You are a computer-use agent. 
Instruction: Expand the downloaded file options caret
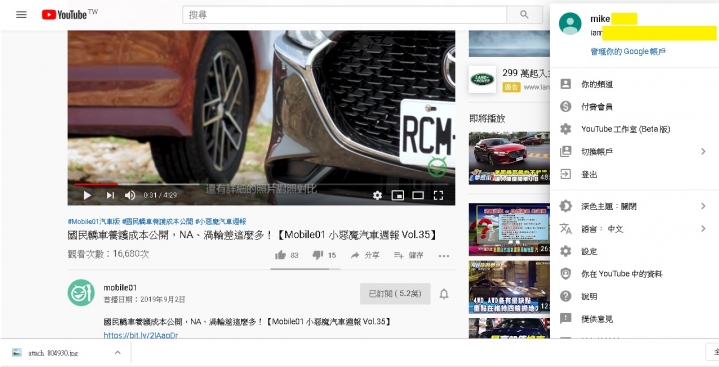pos(117,353)
